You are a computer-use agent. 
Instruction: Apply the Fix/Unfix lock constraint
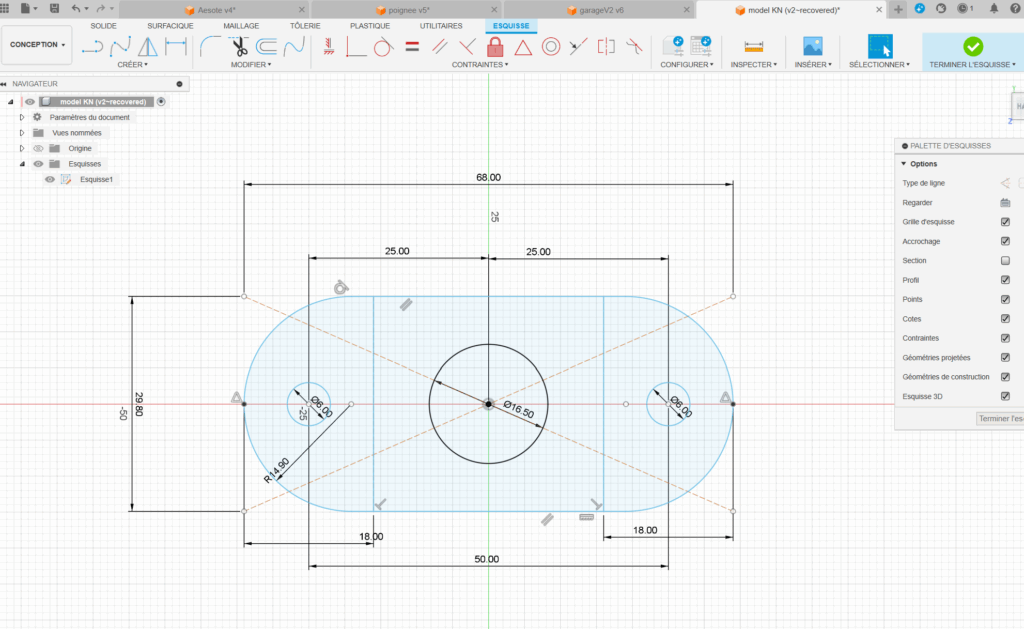click(495, 47)
